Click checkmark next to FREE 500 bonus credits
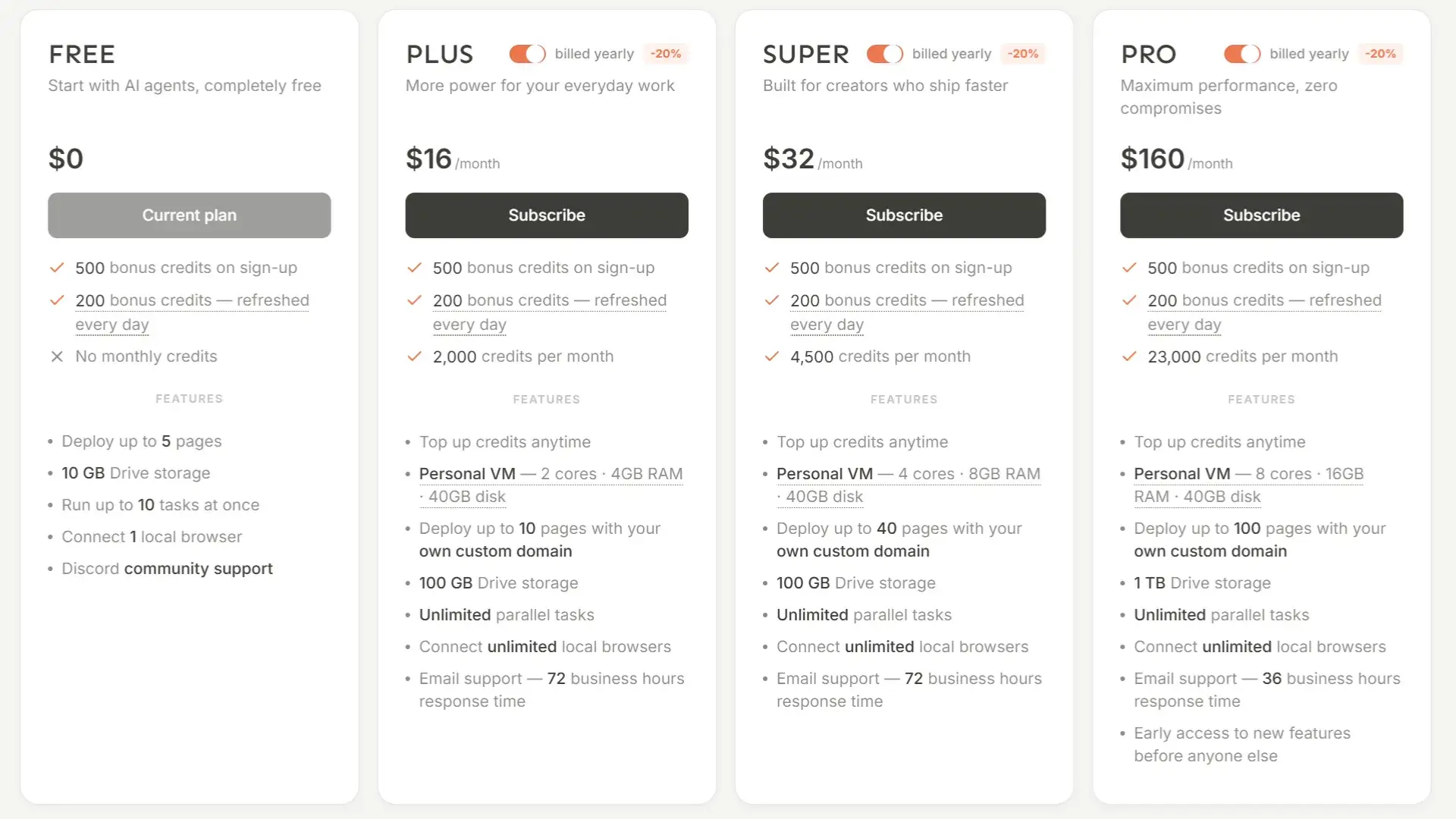The image size is (1456, 819). pyautogui.click(x=57, y=268)
